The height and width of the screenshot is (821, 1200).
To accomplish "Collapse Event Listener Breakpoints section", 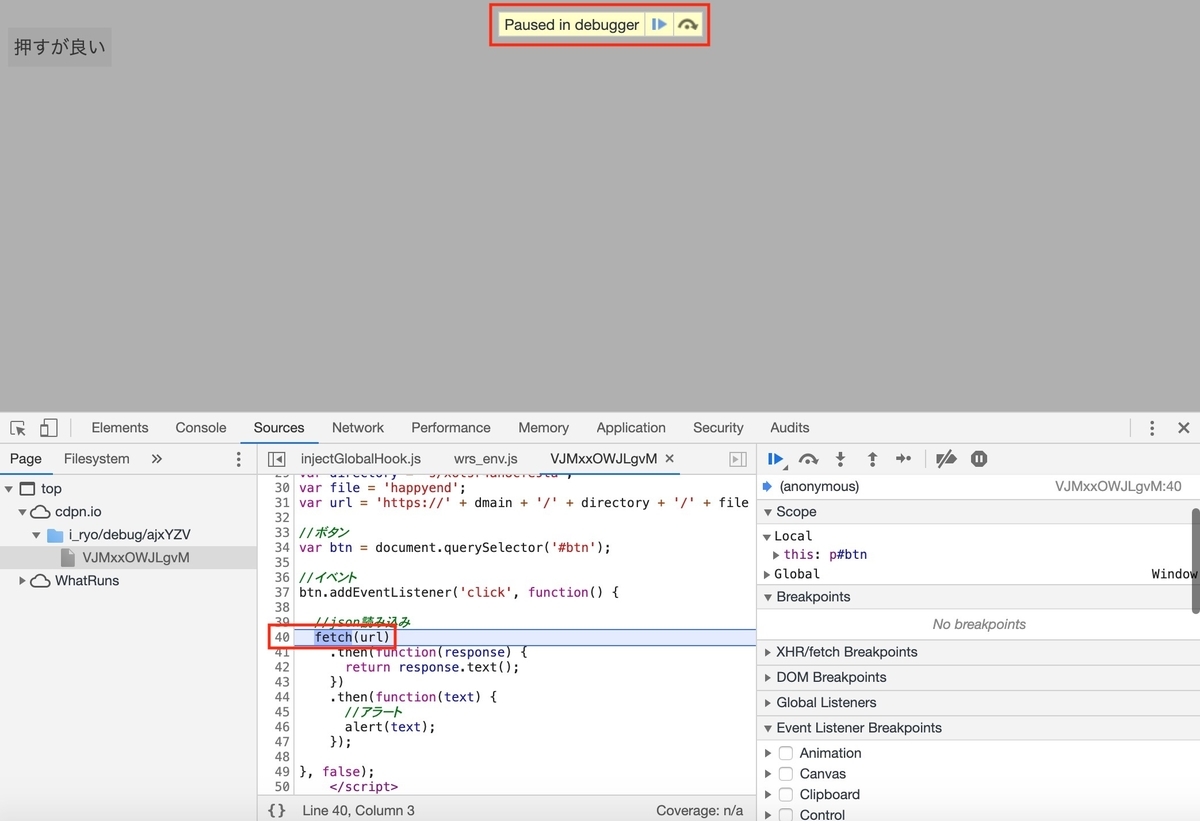I will 768,728.
